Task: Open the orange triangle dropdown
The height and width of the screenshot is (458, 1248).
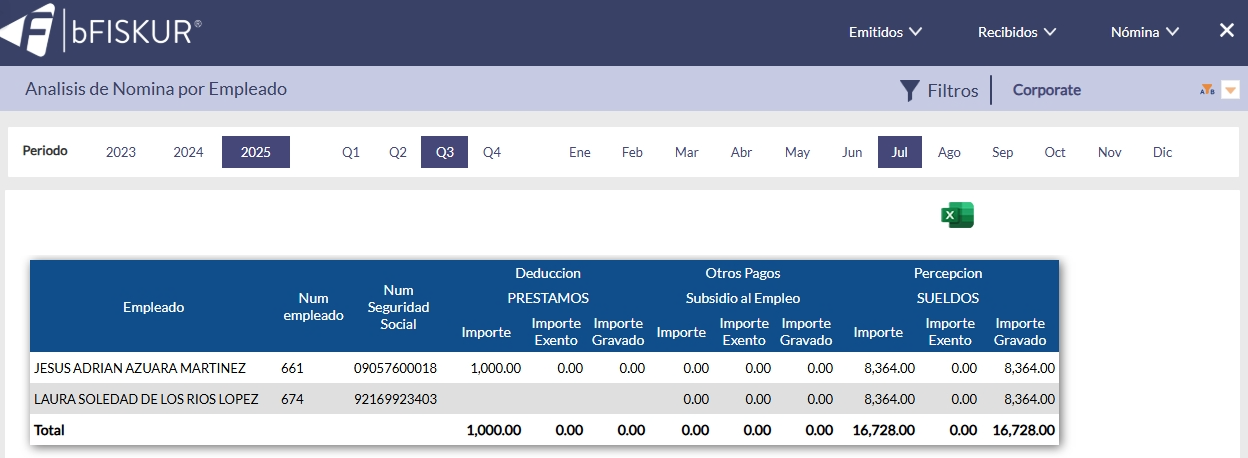Action: pos(1231,90)
